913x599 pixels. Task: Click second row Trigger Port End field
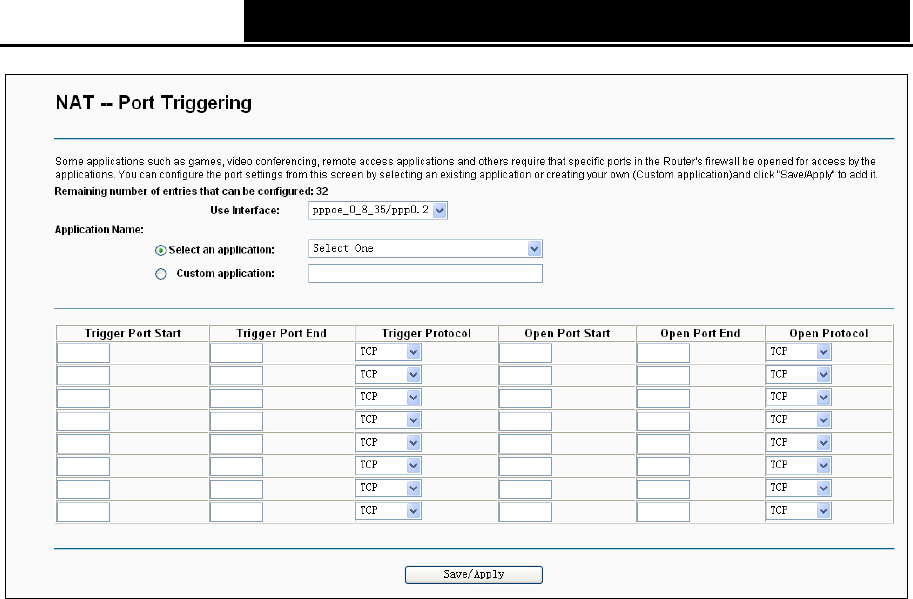coord(236,375)
